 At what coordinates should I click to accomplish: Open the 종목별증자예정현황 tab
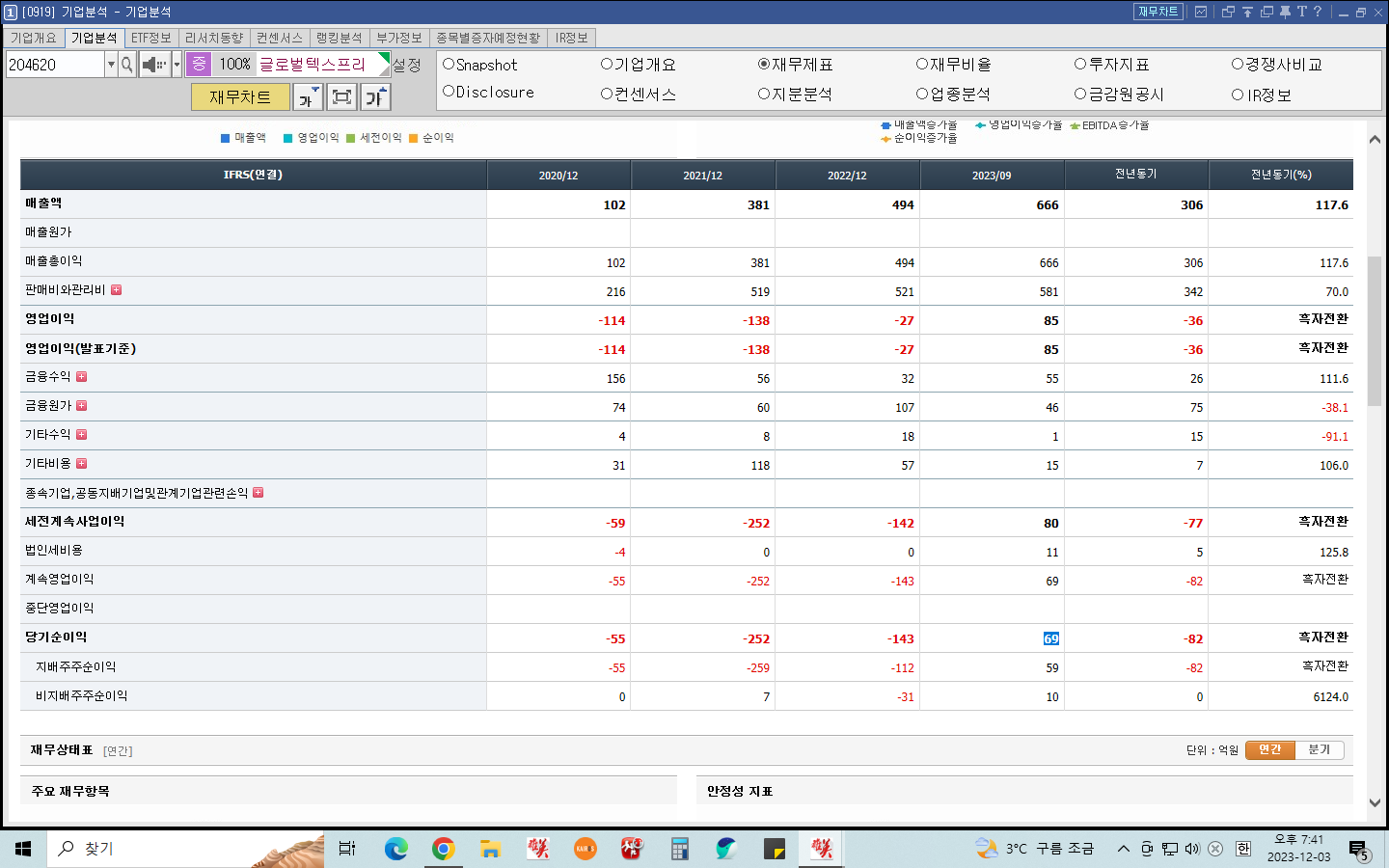tap(489, 38)
